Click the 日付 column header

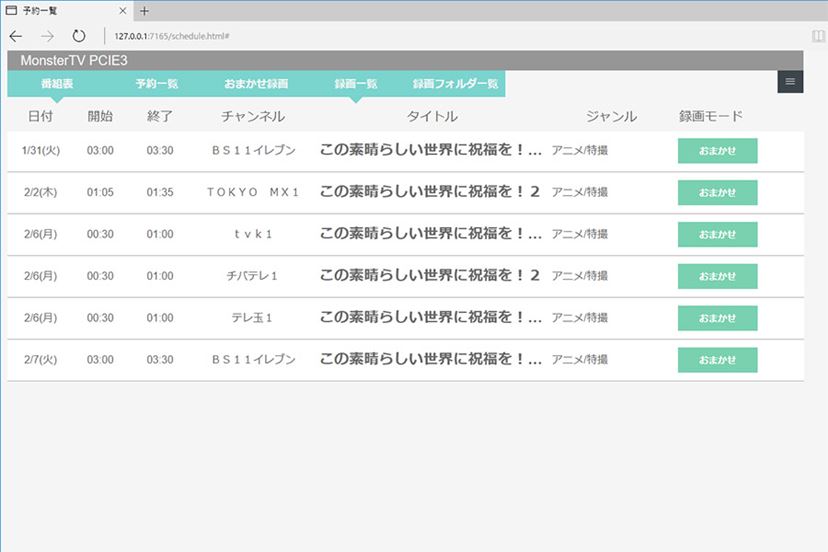(41, 116)
